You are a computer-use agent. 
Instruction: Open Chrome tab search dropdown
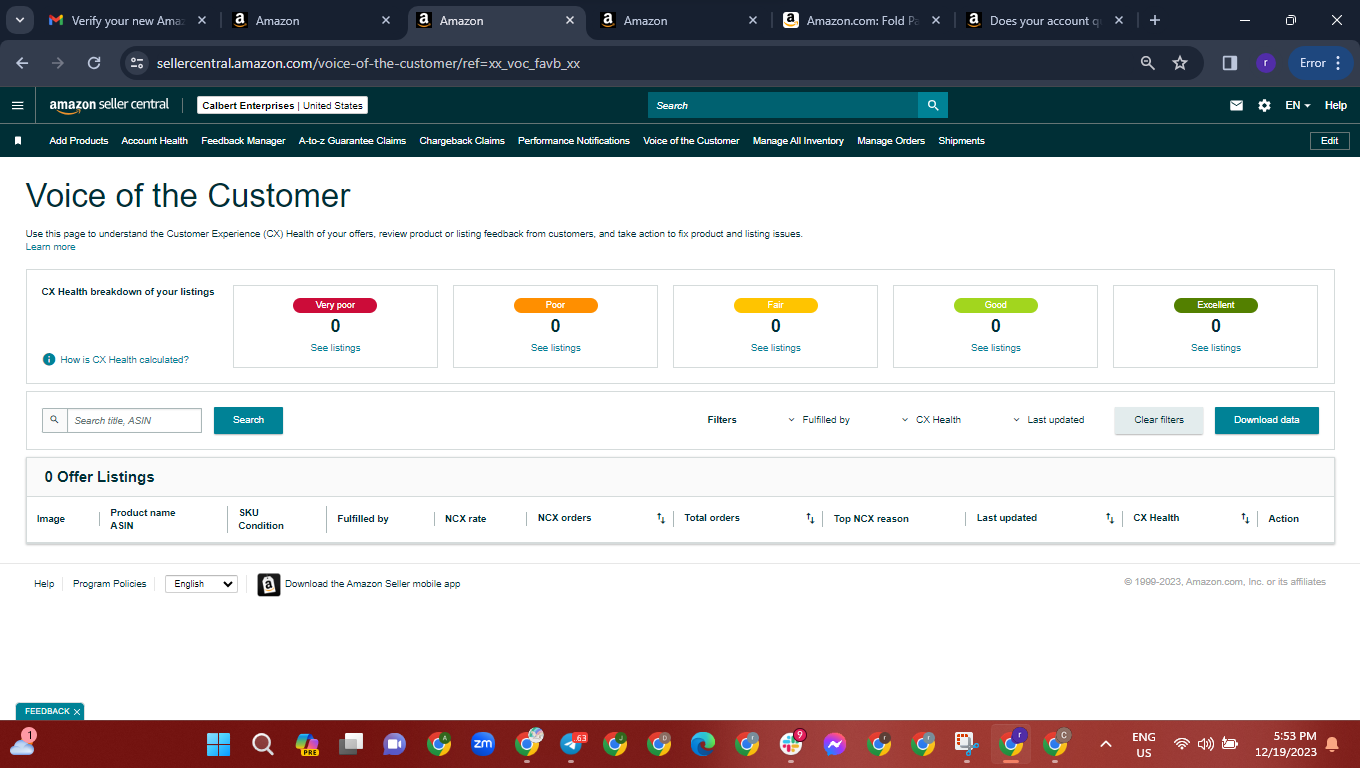click(21, 20)
